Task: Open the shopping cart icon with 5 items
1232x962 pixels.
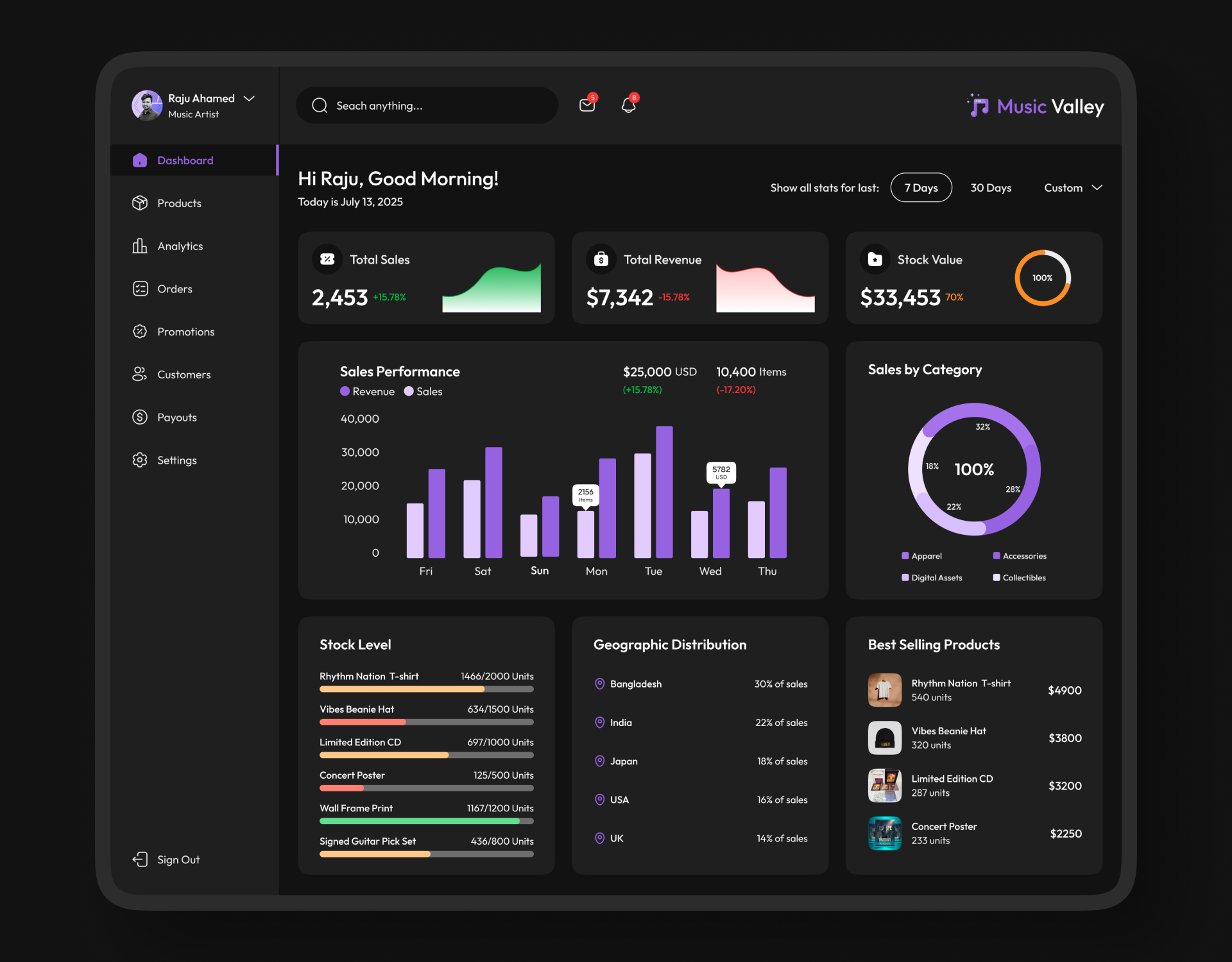Action: coord(587,105)
